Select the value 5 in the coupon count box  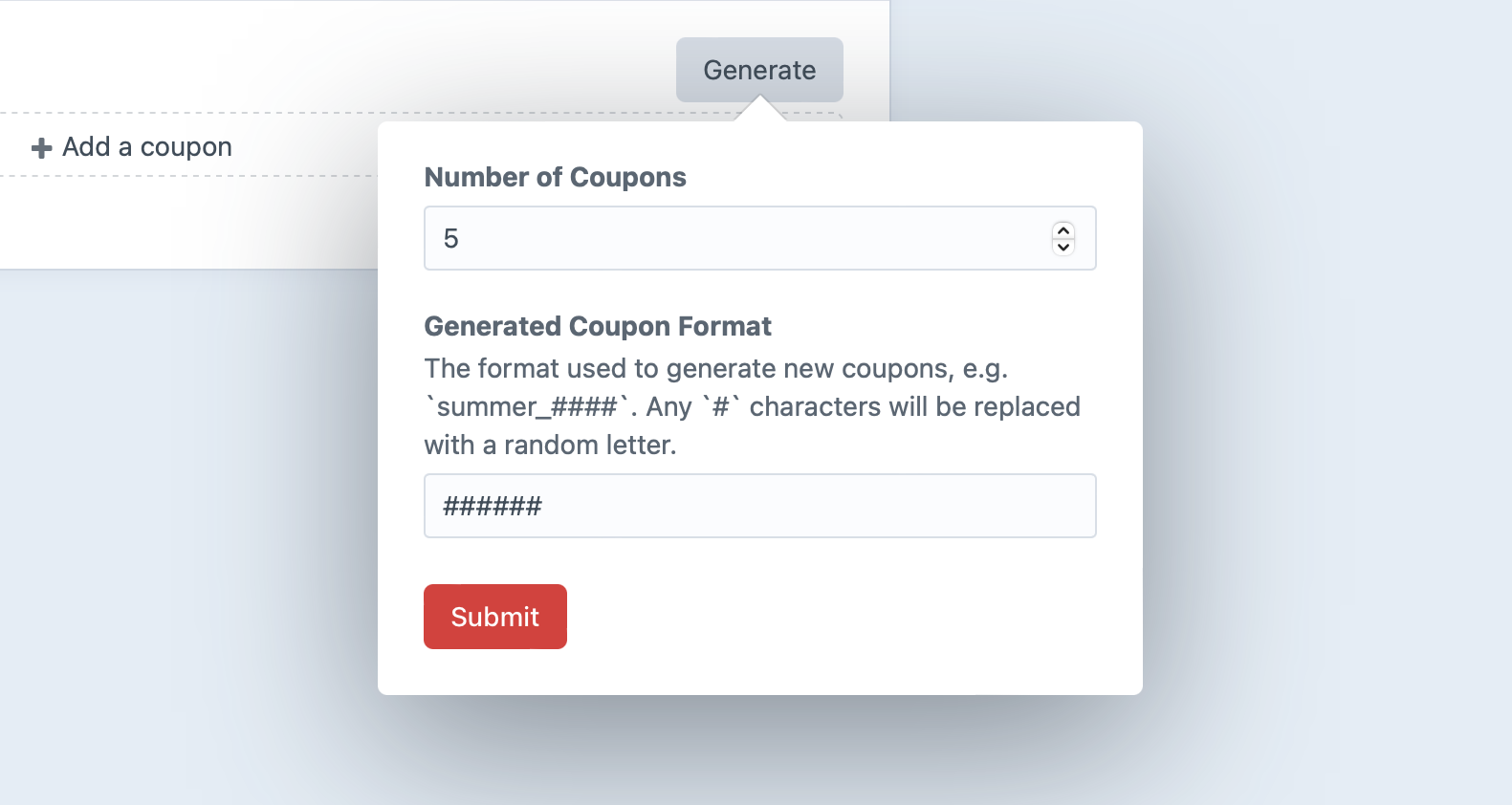450,238
